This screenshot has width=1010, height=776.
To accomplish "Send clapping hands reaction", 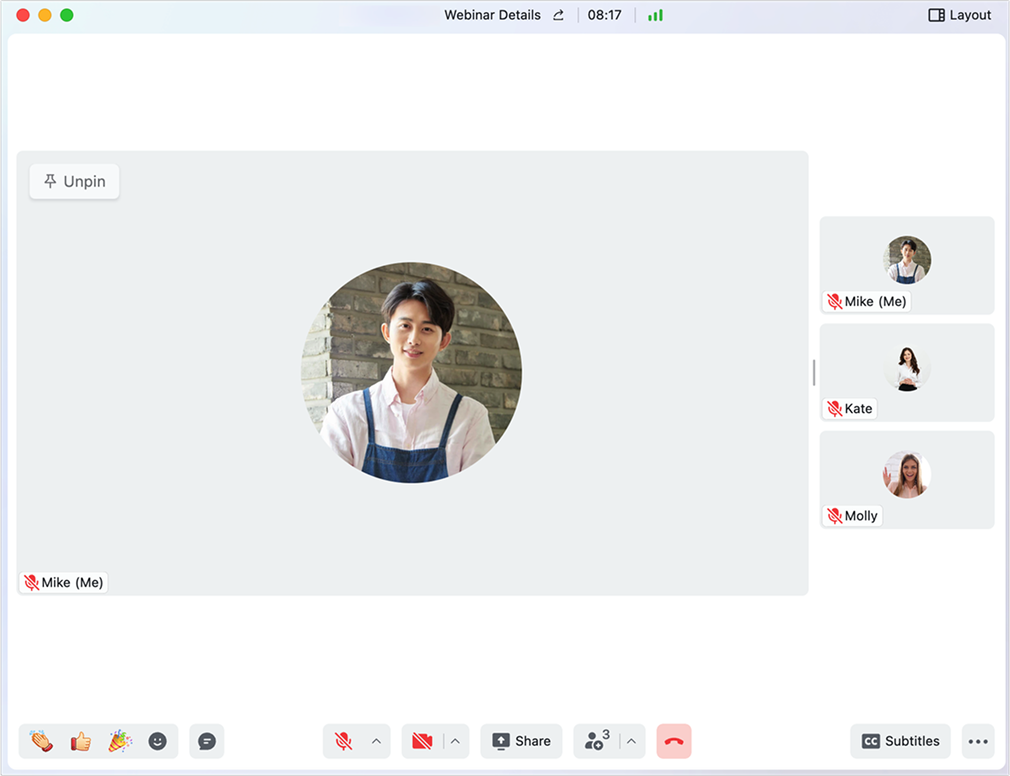I will tap(41, 741).
